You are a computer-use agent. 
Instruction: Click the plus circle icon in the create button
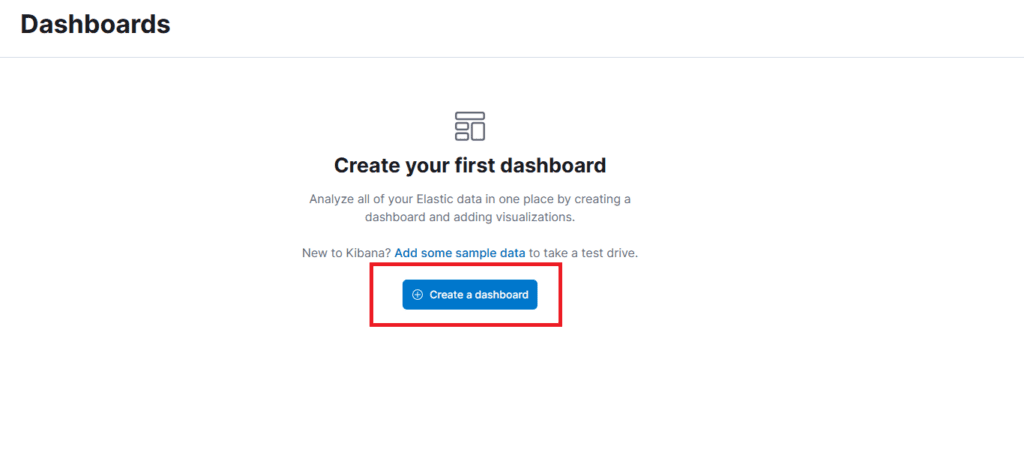point(418,295)
